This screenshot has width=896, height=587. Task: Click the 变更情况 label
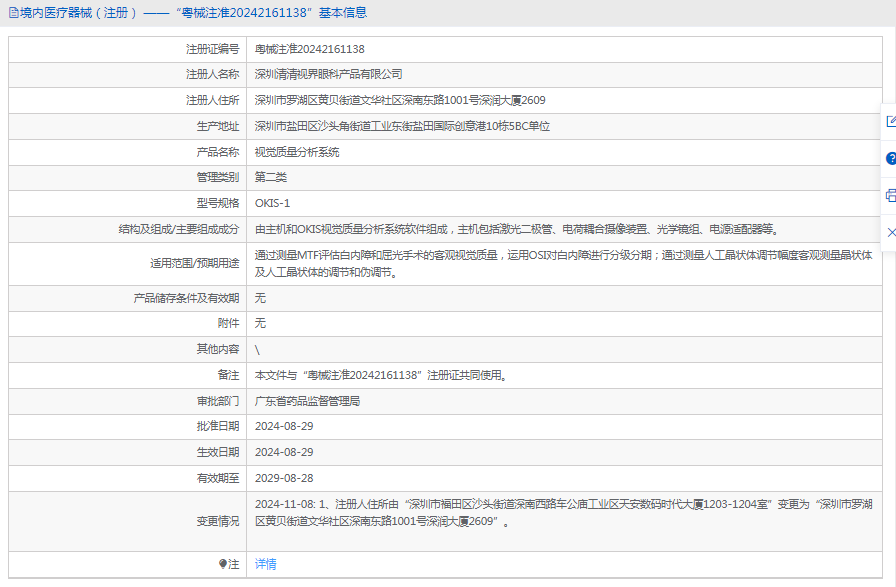pos(218,521)
